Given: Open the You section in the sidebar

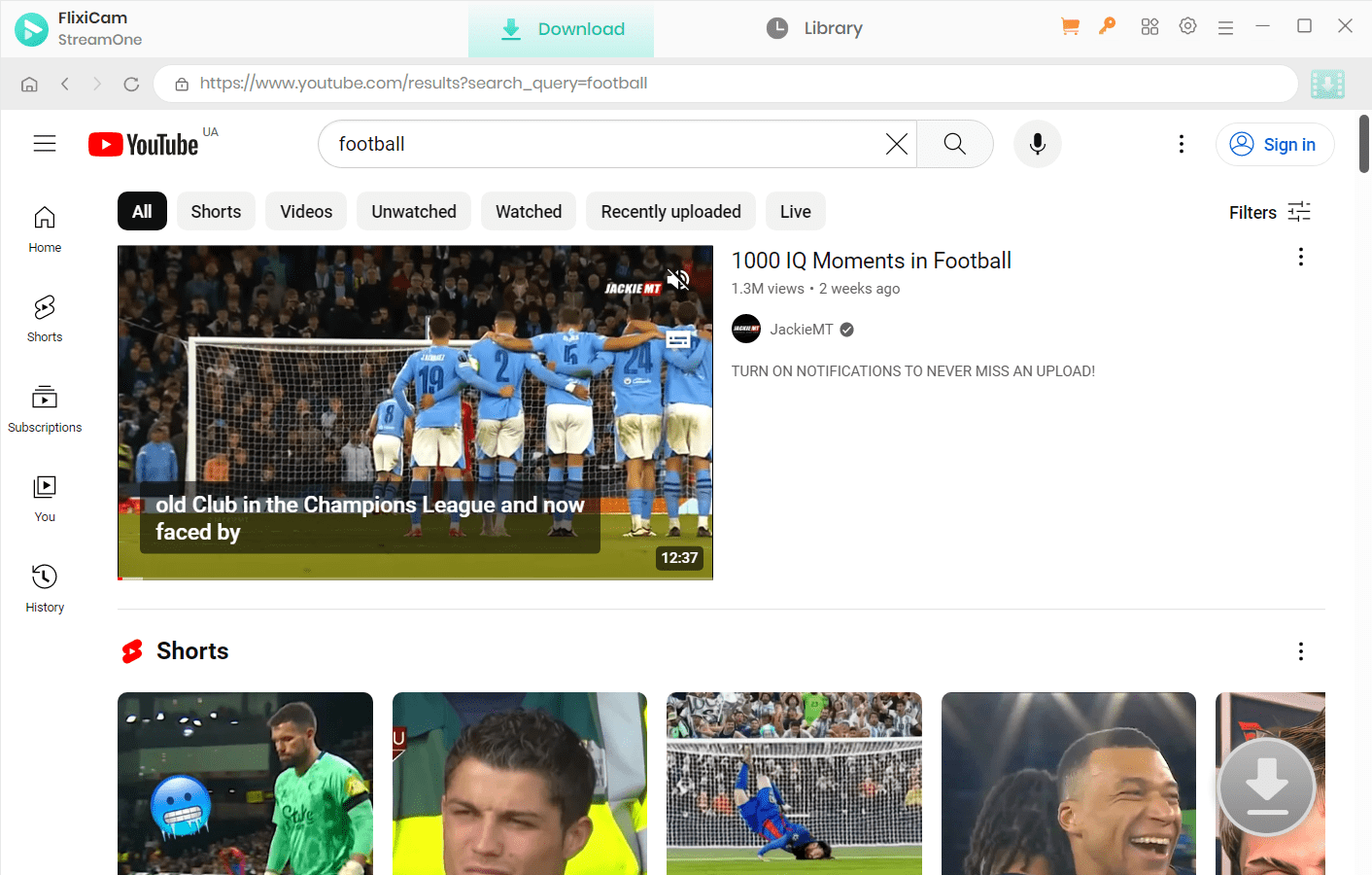Looking at the screenshot, I should tap(45, 499).
